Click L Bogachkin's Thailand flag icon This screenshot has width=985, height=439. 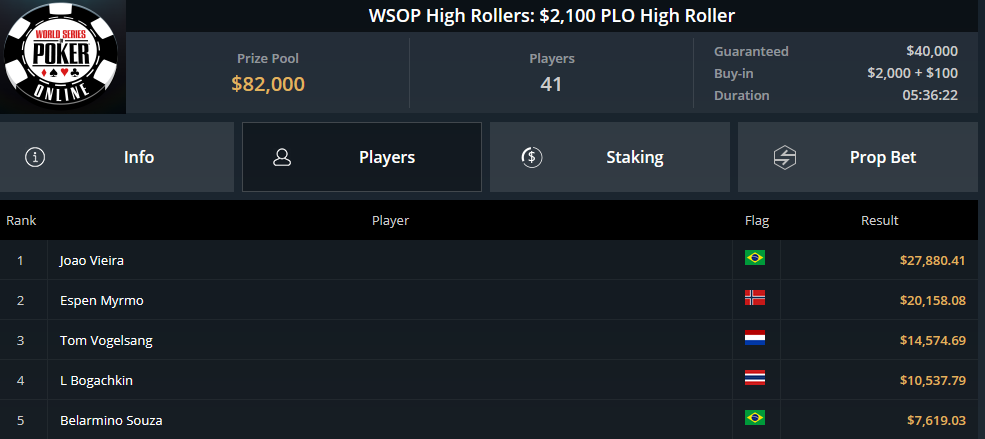[754, 377]
